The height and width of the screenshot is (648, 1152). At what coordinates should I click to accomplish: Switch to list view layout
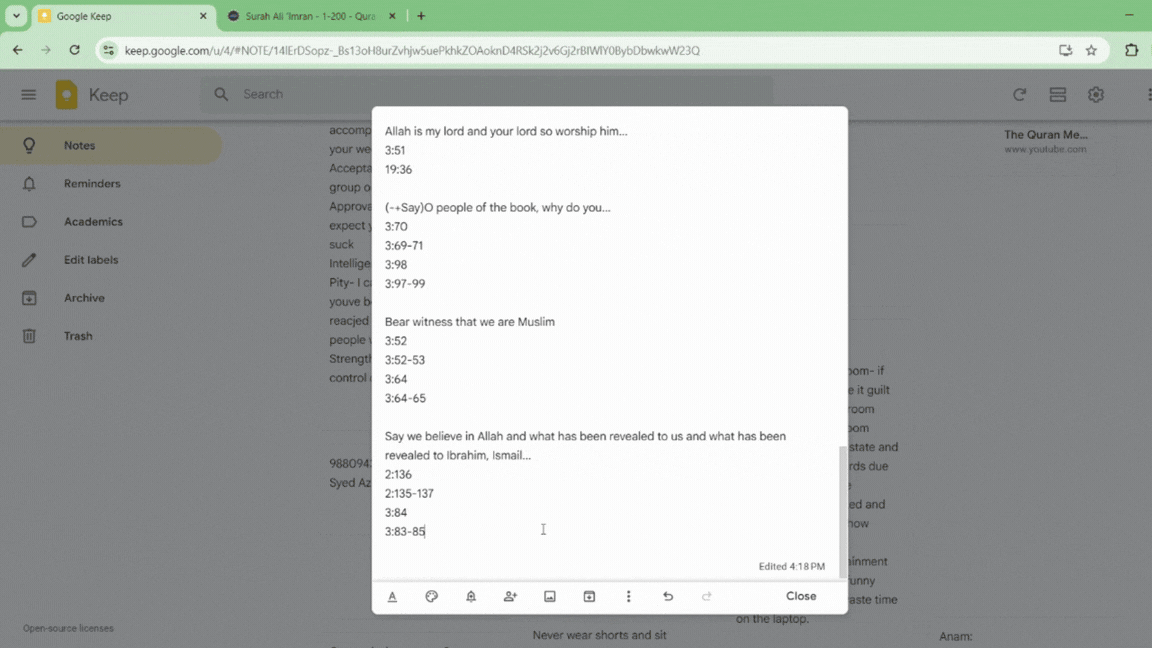point(1057,95)
